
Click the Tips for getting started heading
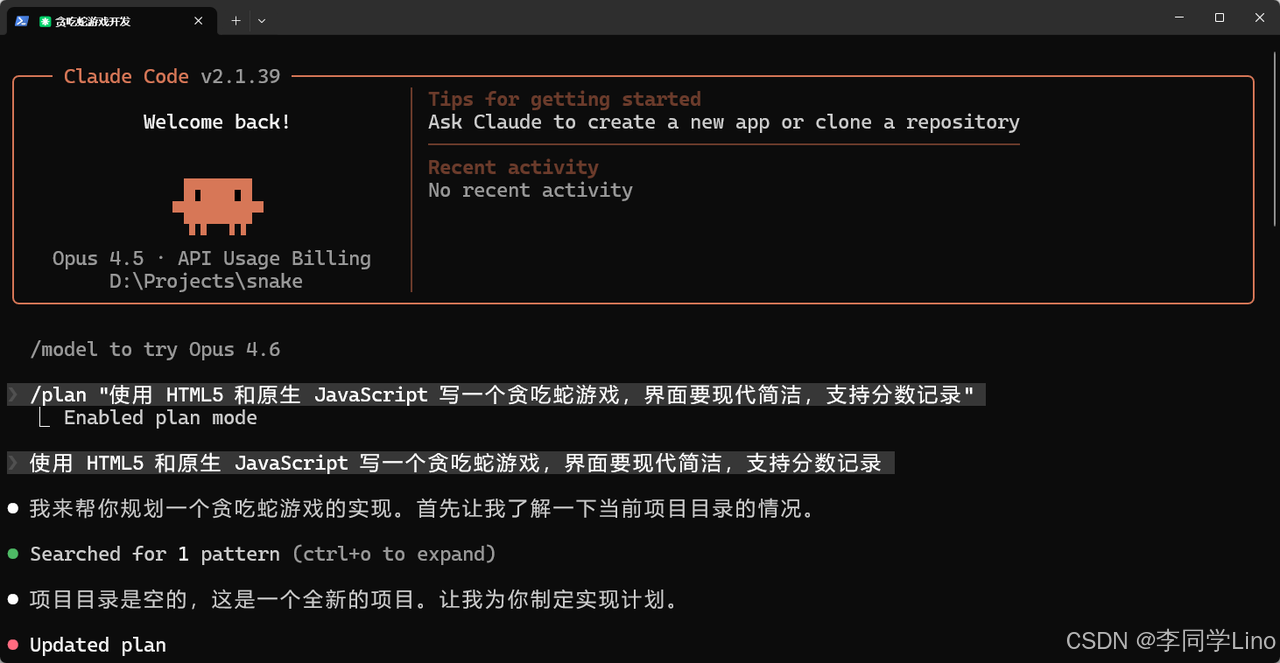[563, 98]
